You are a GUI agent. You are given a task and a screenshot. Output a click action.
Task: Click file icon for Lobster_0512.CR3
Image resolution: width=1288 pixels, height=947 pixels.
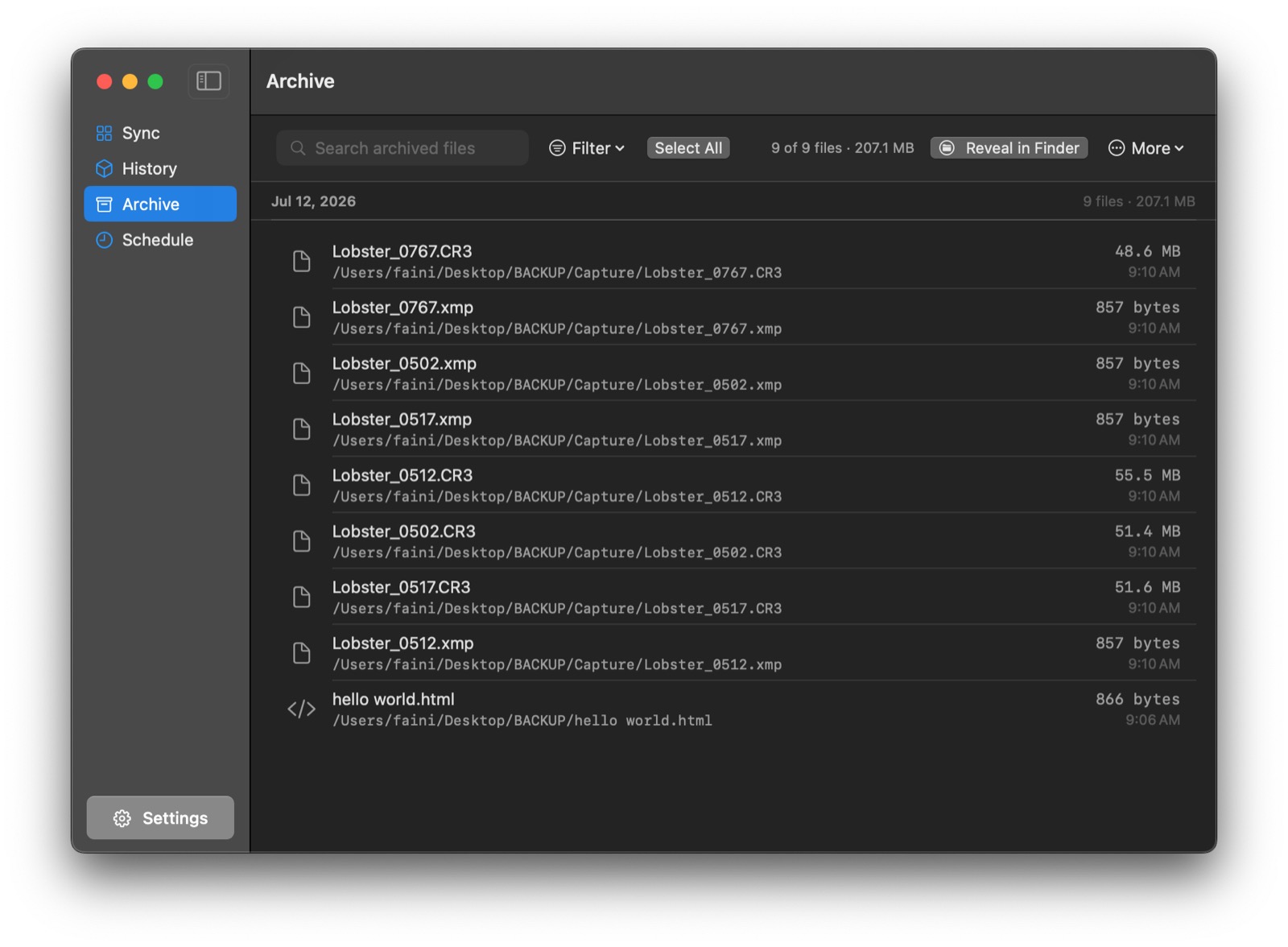(301, 485)
